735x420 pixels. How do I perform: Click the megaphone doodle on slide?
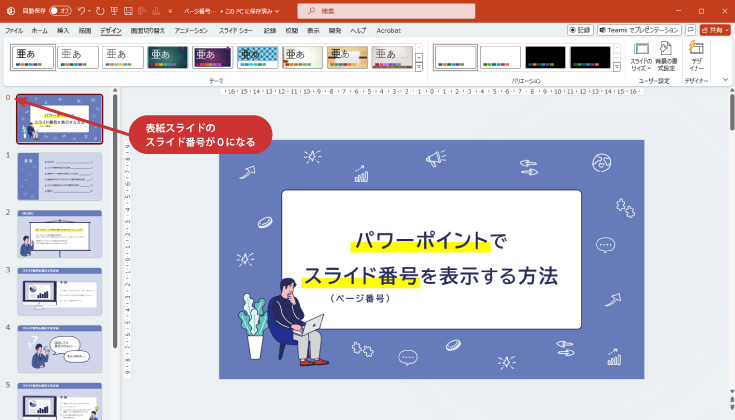[x=436, y=158]
